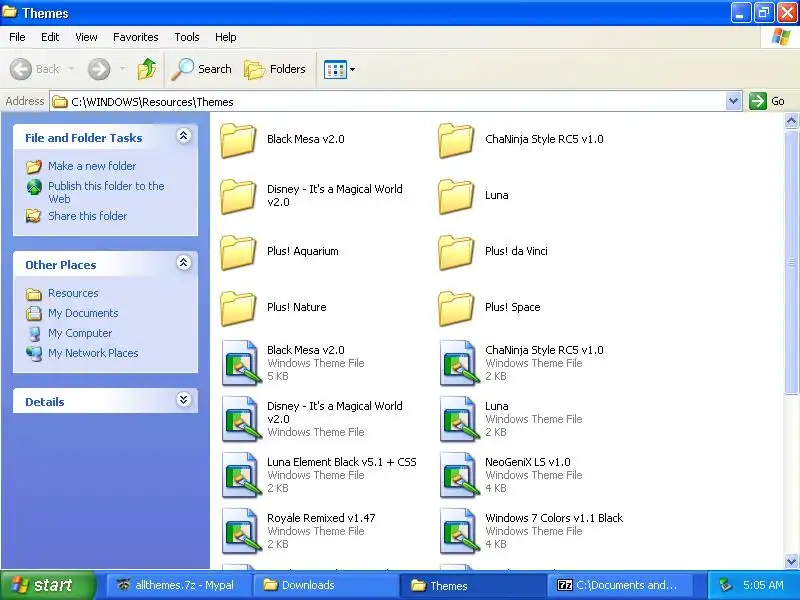The image size is (800, 600).
Task: Click the vertical scrollbar thumb
Action: [791, 261]
